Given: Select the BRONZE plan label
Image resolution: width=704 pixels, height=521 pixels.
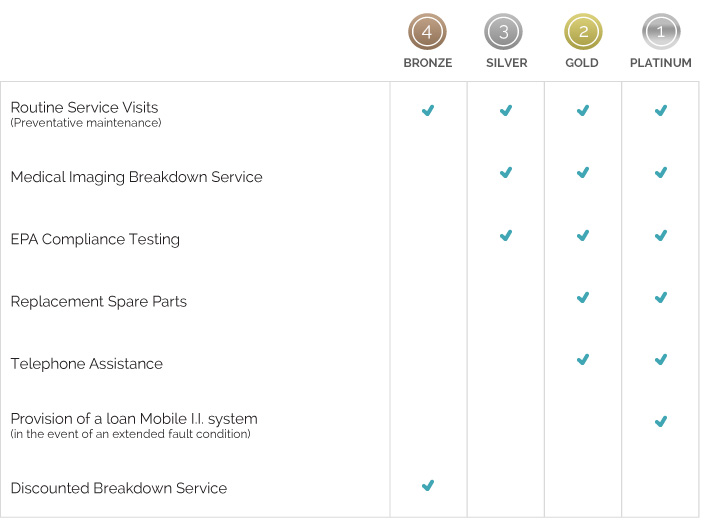Looking at the screenshot, I should [x=428, y=62].
